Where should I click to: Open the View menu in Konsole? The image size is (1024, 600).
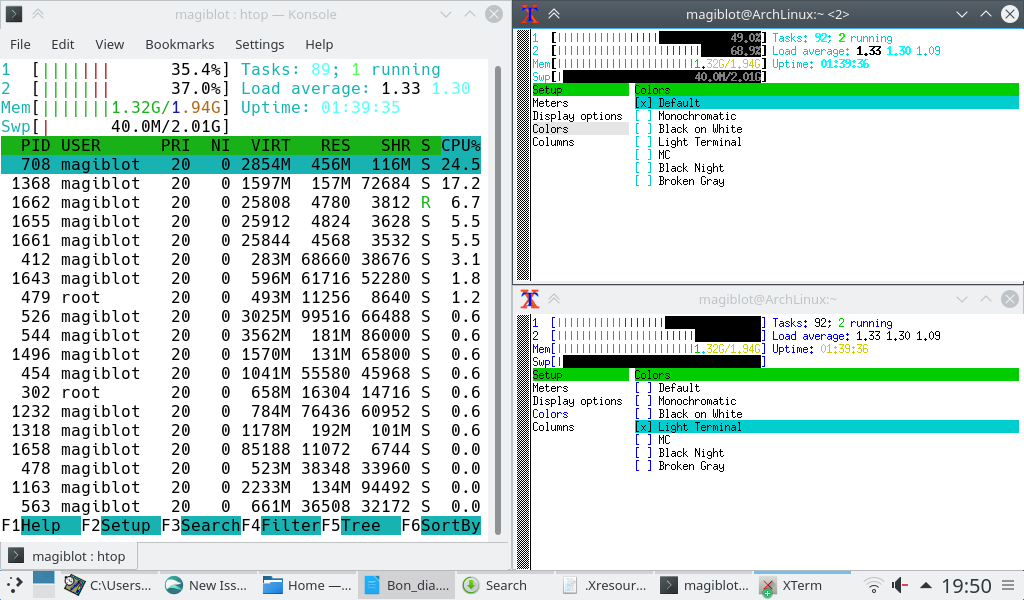click(x=110, y=44)
